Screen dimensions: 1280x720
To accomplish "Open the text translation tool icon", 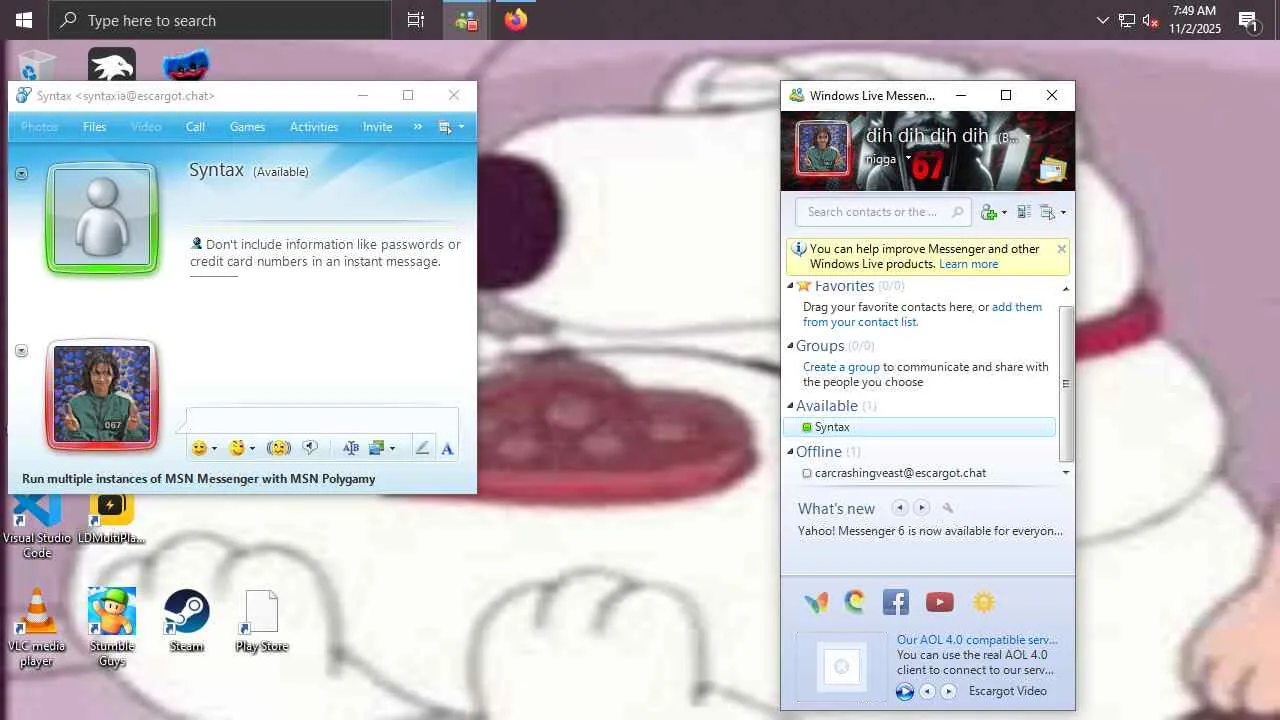I will (350, 448).
